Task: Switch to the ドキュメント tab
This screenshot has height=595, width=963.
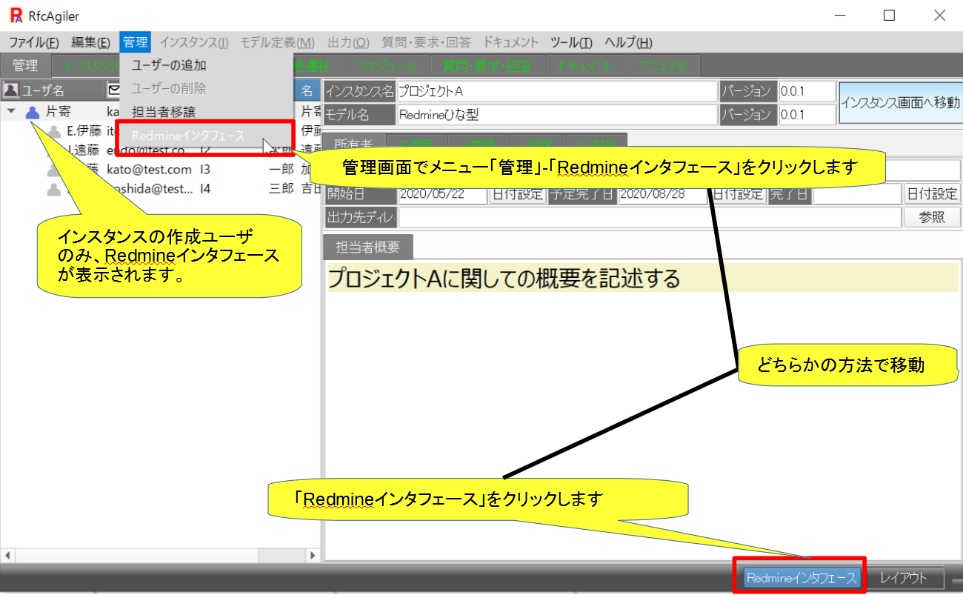Action: click(584, 66)
